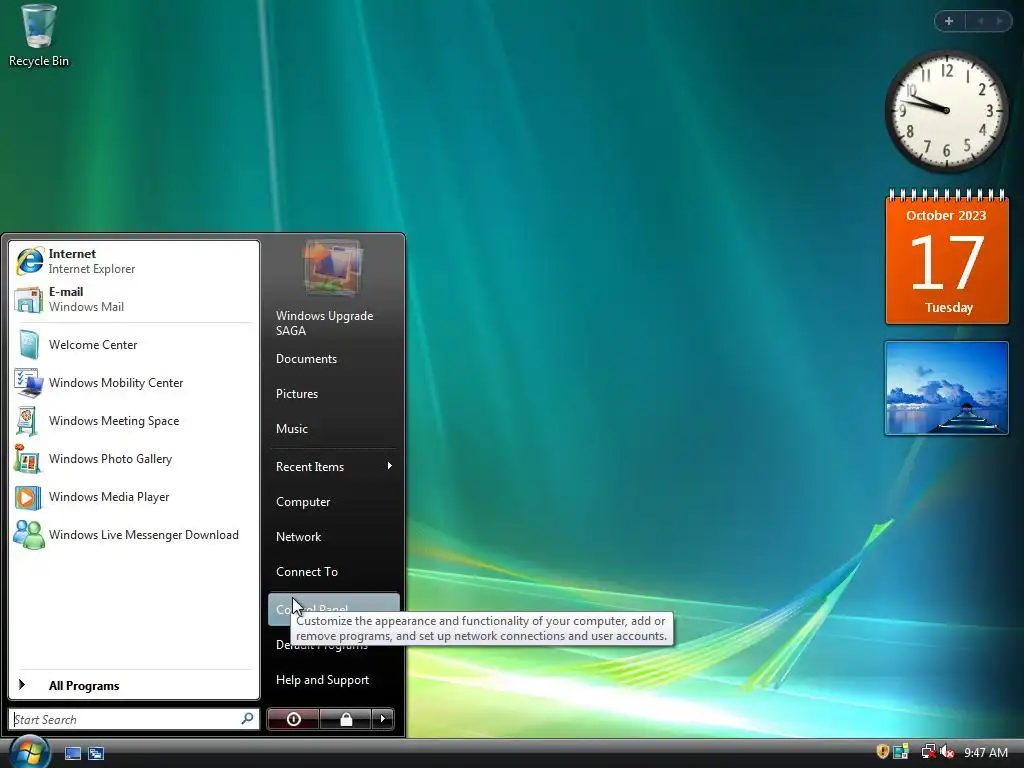Click the network disconnected tray icon

pos(928,752)
